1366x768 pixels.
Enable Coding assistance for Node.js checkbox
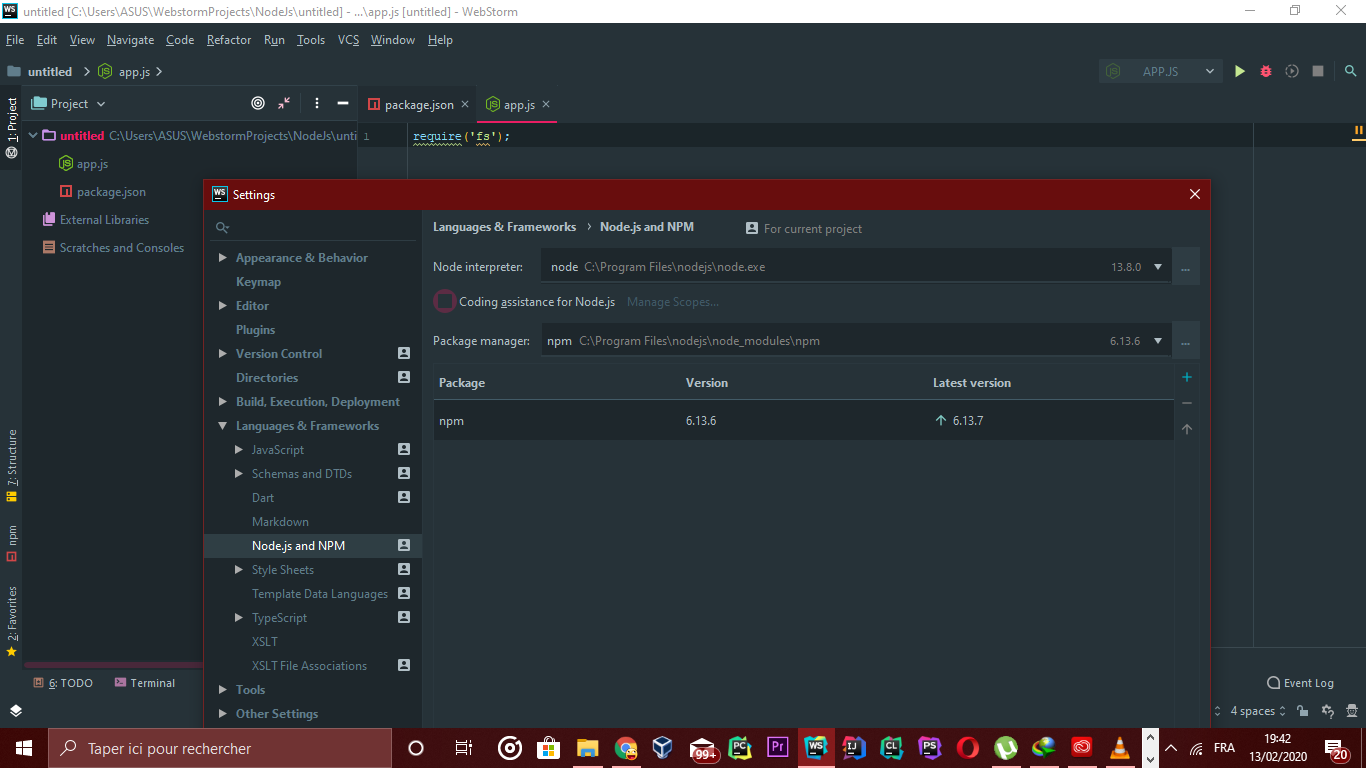point(445,301)
